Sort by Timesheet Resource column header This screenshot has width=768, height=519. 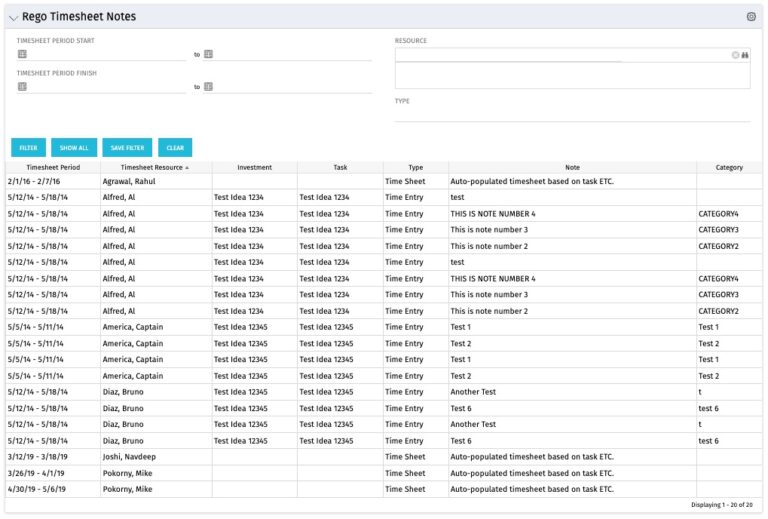[151, 167]
